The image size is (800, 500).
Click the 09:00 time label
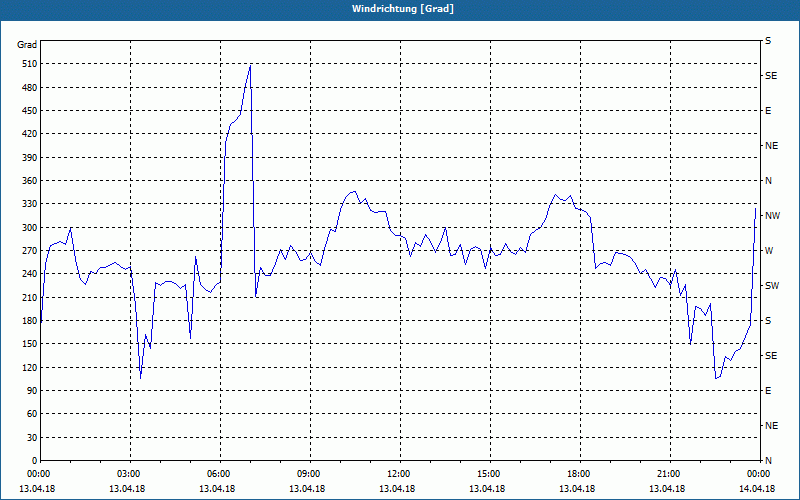click(309, 474)
